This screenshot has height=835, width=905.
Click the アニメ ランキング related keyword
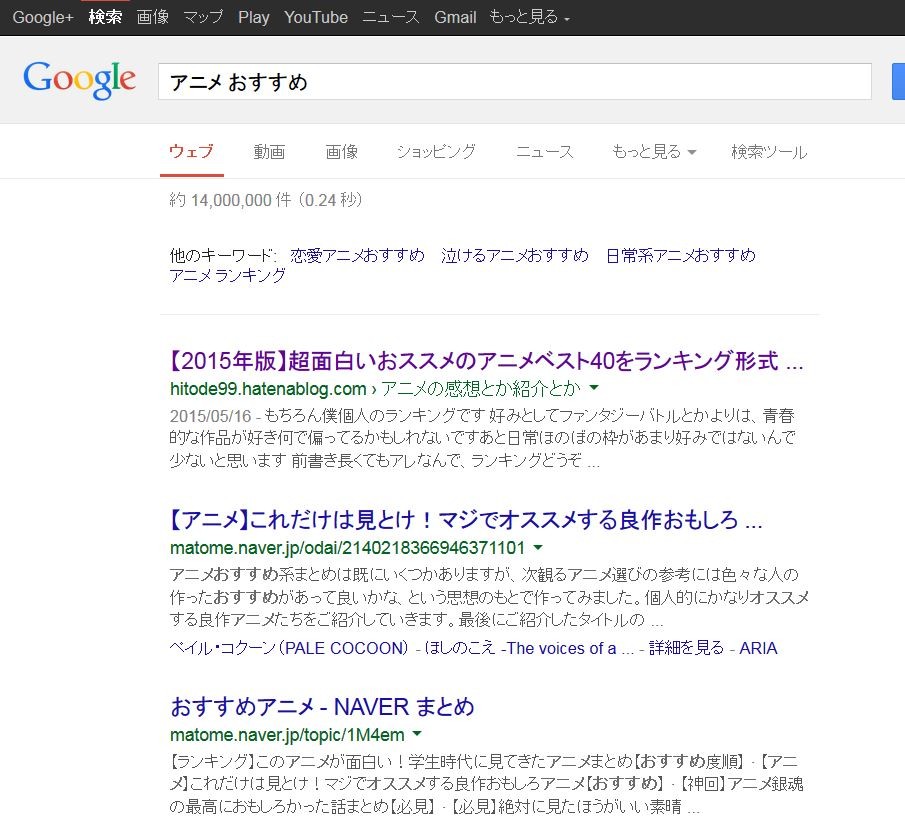(227, 275)
